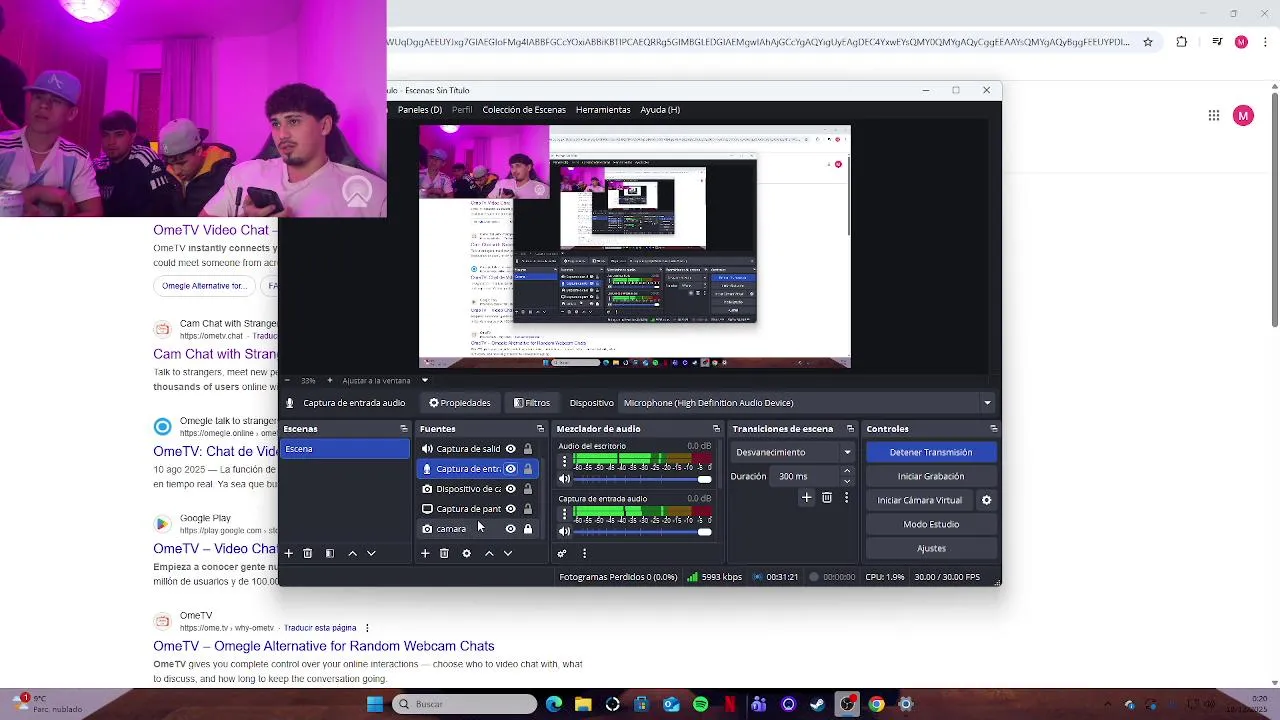Lock the Captura de salida source
1280x720 pixels.
pos(528,449)
